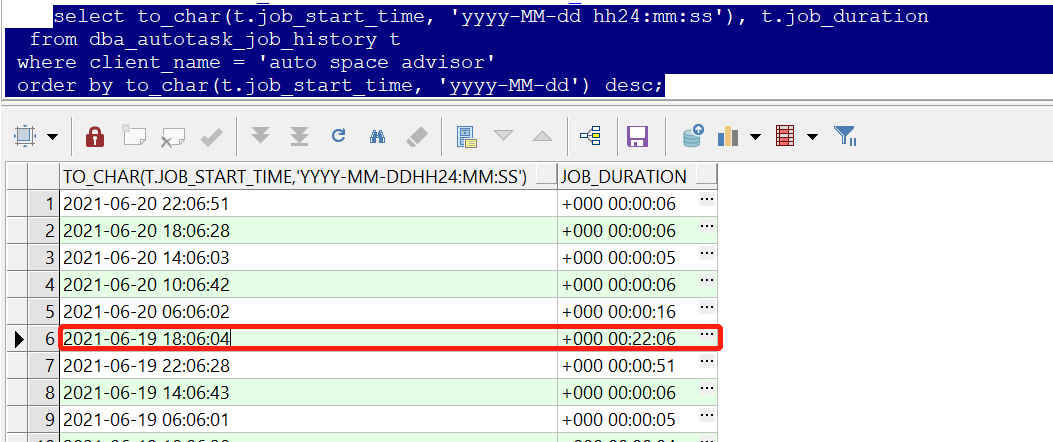Click the ellipsis button in row 1
The image size is (1053, 442).
tap(706, 200)
